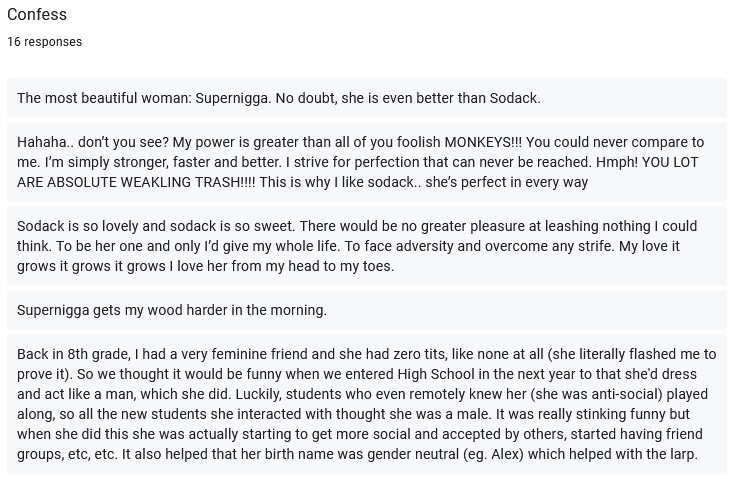The image size is (730, 479).
Task: Open the response starting "Sodack is so lovely"
Action: (x=367, y=246)
